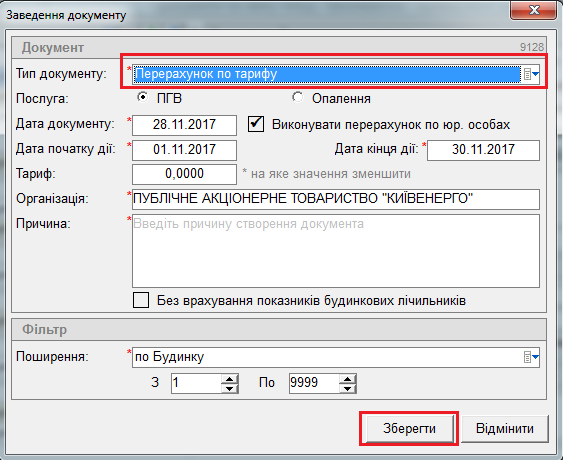The height and width of the screenshot is (460, 563).
Task: Increase the По value with up arrow
Action: [x=347, y=378]
